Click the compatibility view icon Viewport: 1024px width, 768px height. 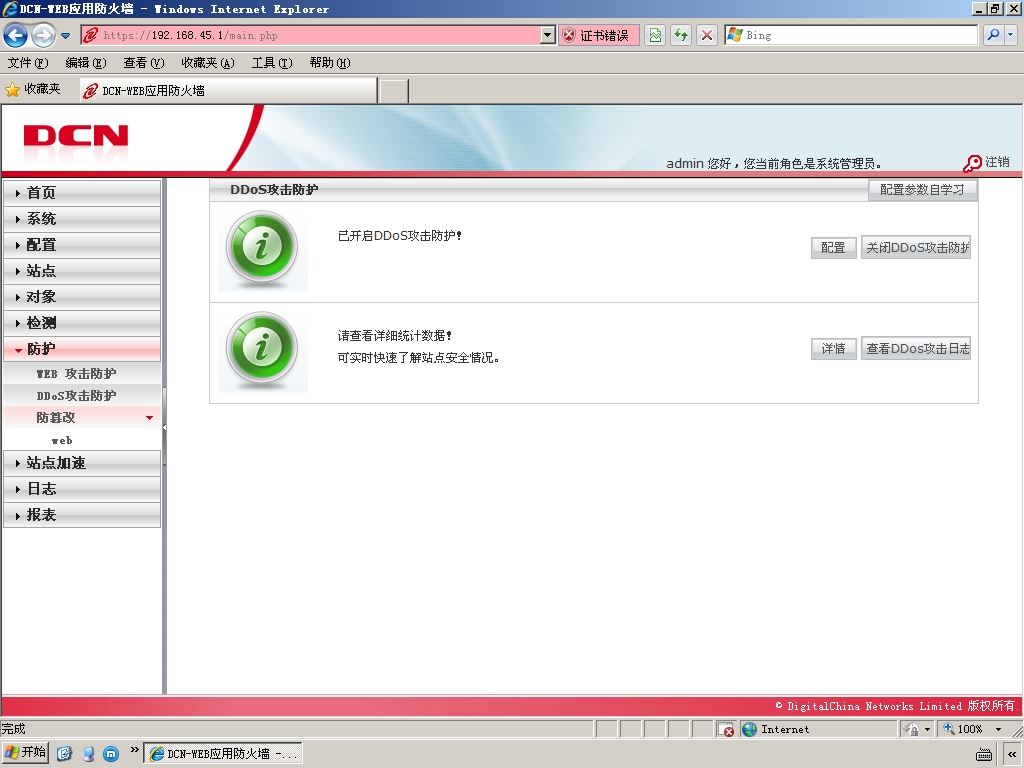click(x=655, y=35)
